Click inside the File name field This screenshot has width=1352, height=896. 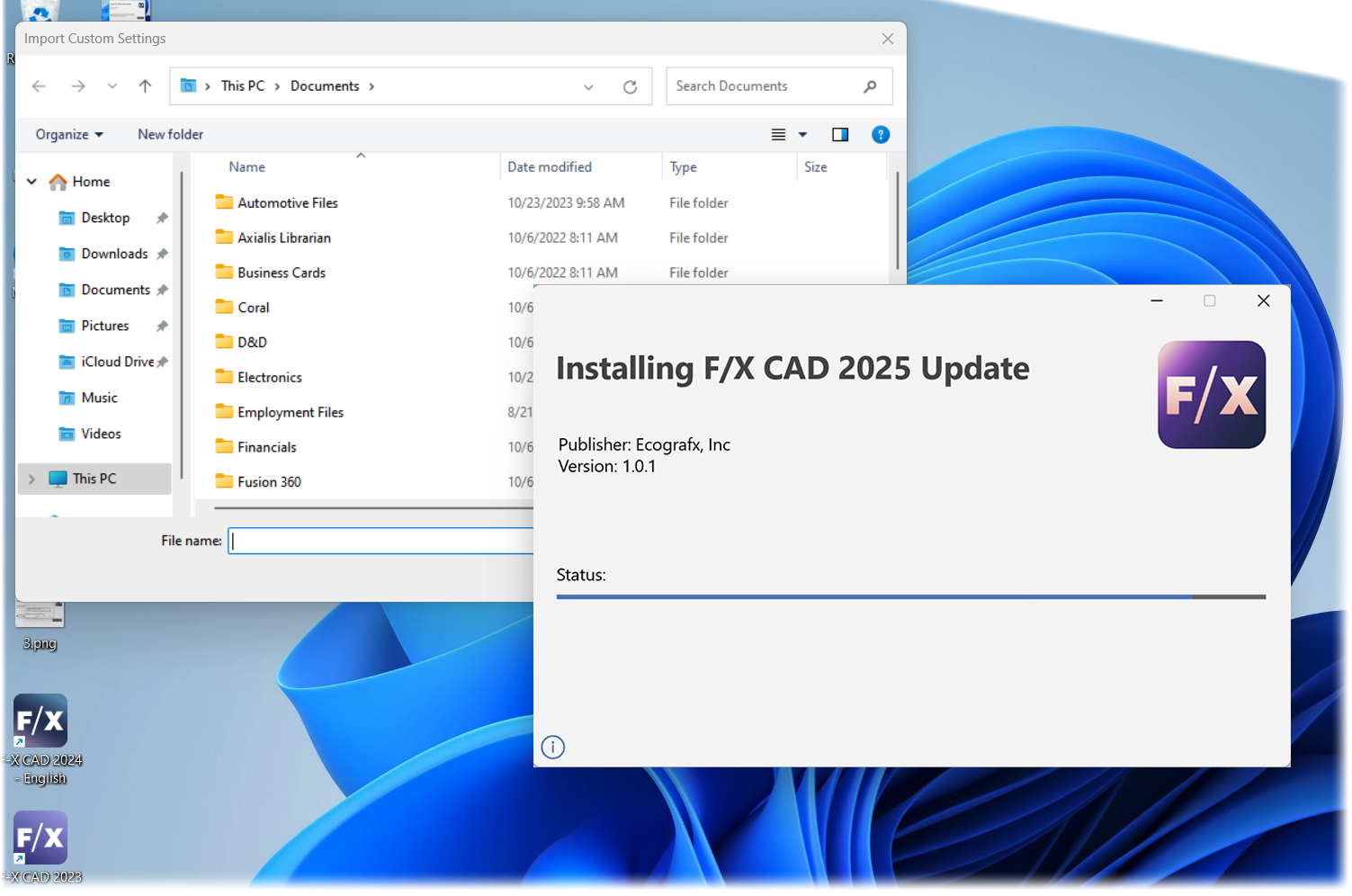point(378,540)
